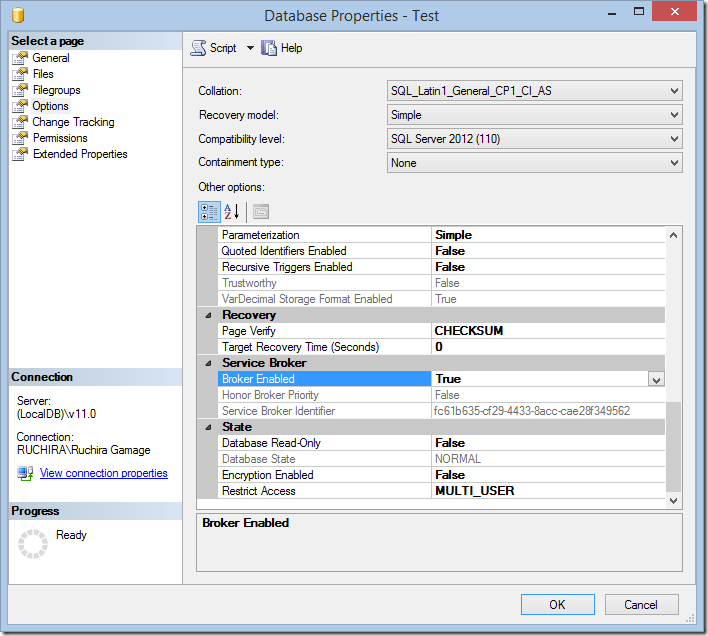Collapse the Service Broker category

[x=208, y=363]
